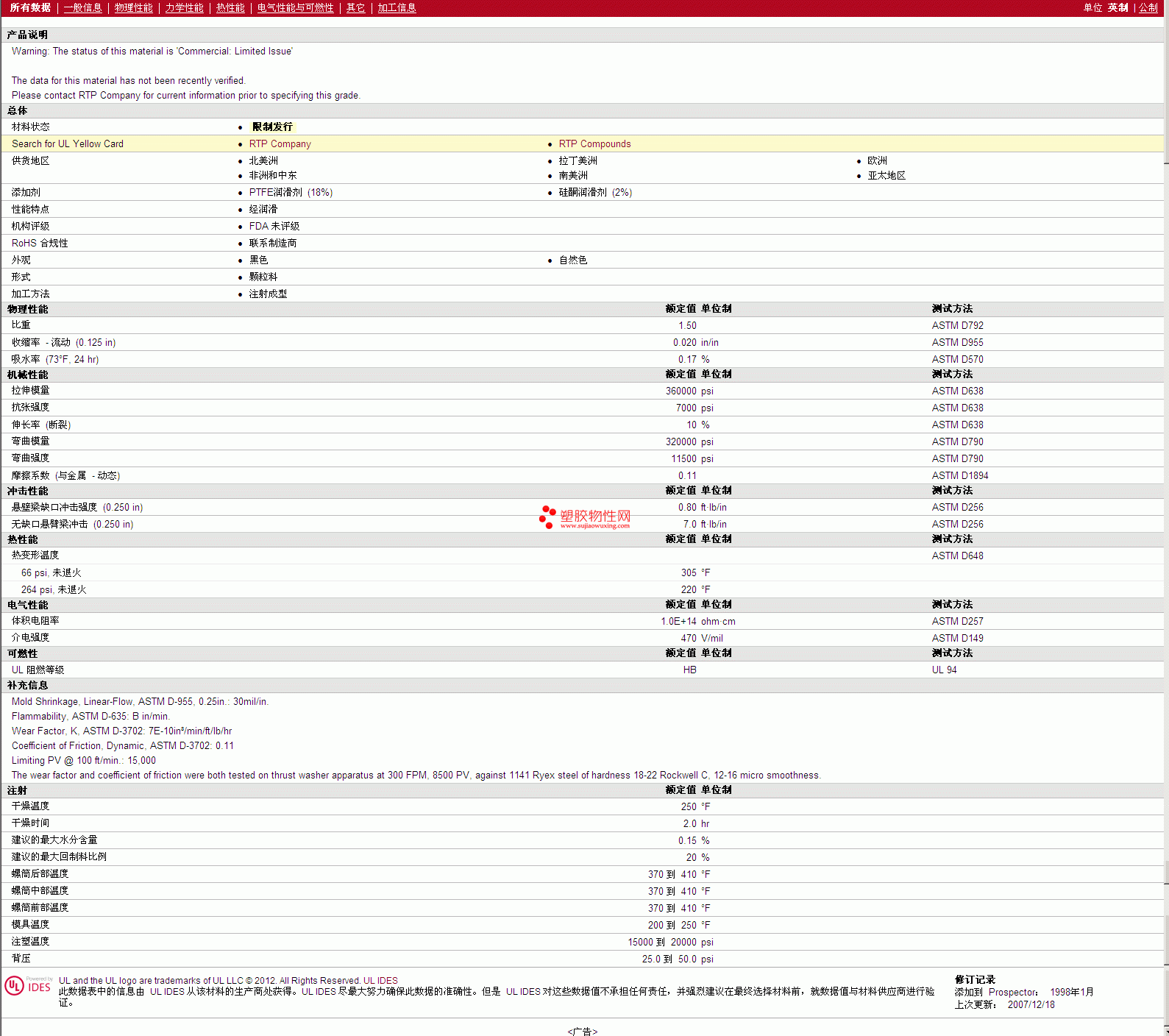Click the UL IDES logo icon
Viewport: 1169px width, 1036px height.
(29, 986)
